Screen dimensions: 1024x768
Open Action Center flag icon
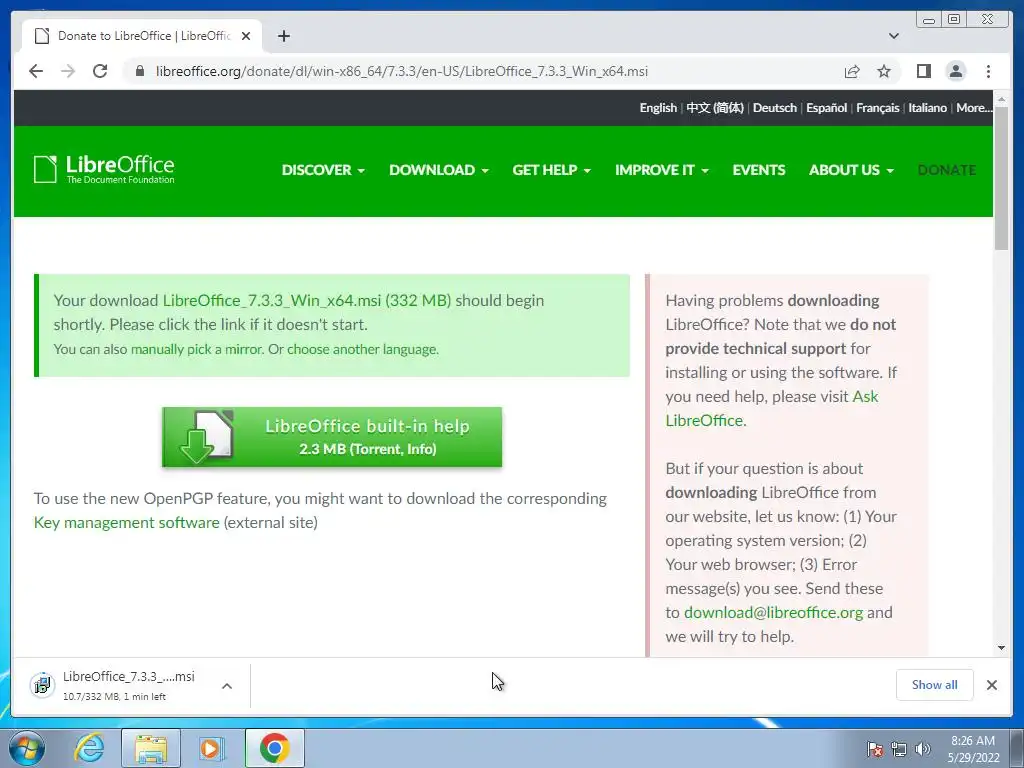[x=875, y=748]
